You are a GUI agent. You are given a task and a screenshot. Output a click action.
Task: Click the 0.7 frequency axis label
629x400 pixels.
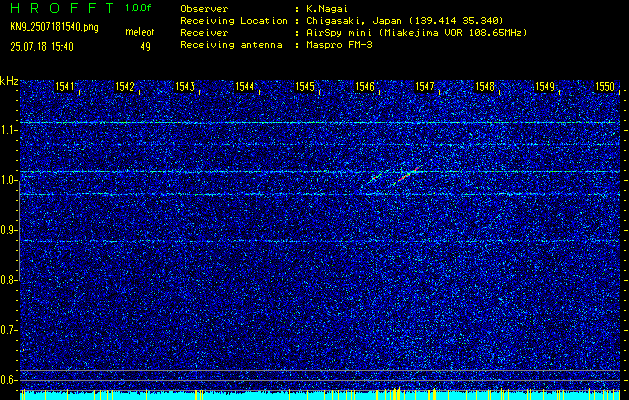click(9, 330)
